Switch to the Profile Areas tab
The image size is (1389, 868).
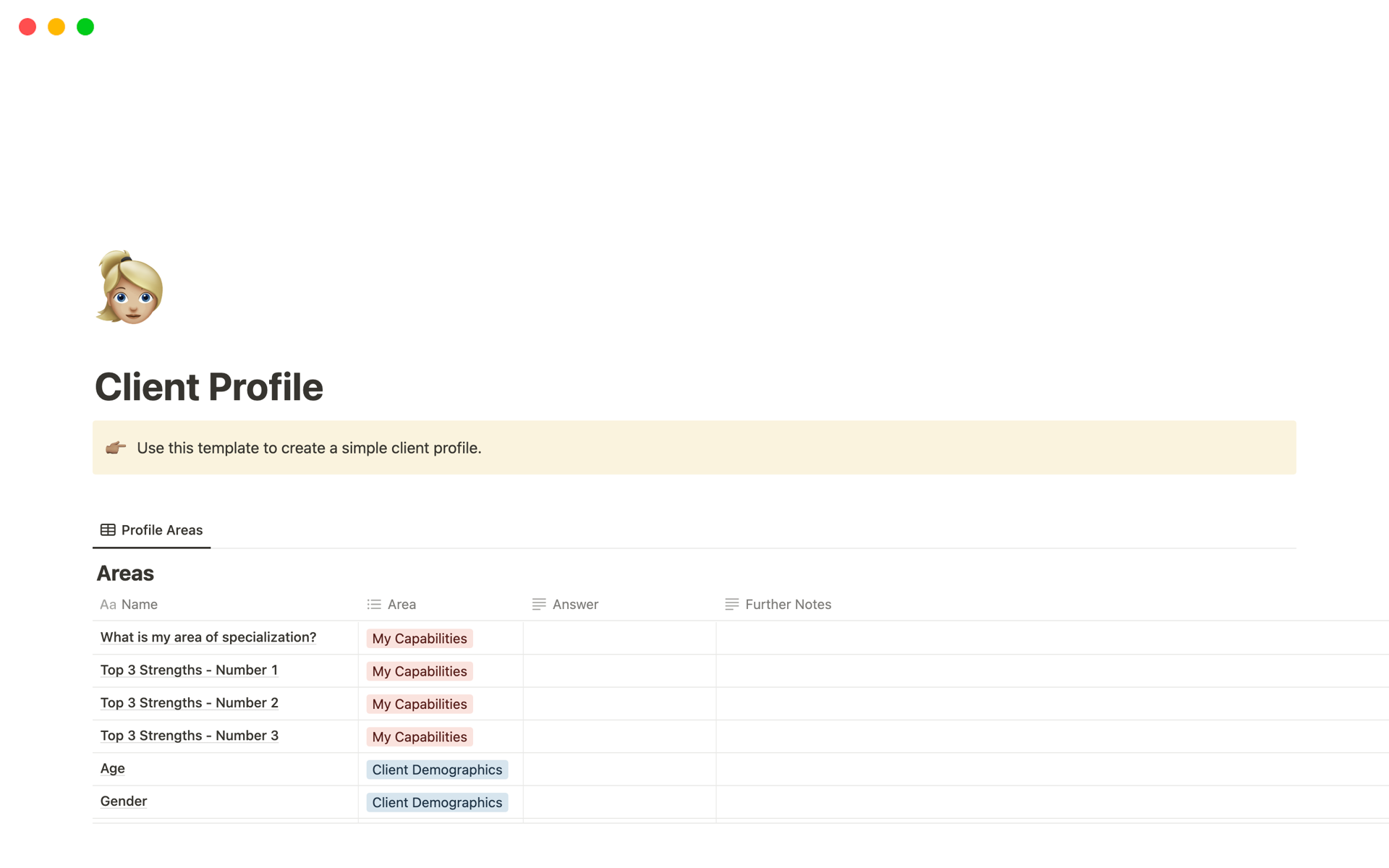pyautogui.click(x=161, y=530)
